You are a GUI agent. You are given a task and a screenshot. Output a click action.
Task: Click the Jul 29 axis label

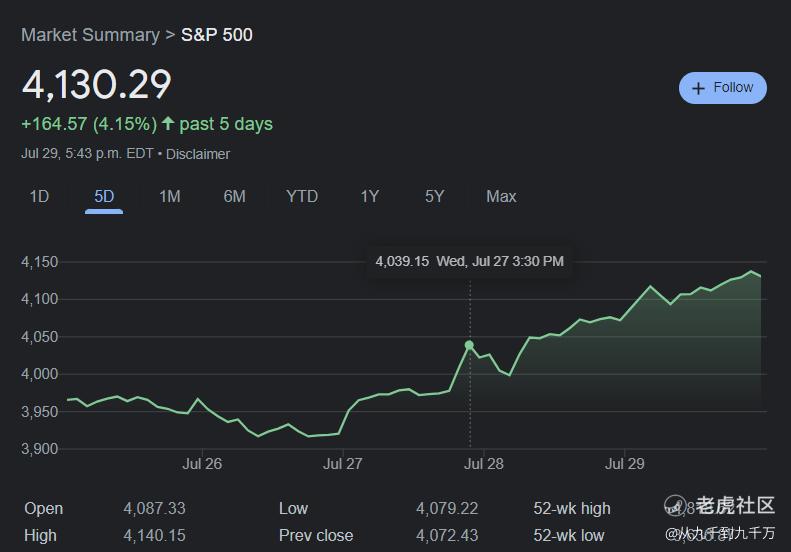click(625, 464)
